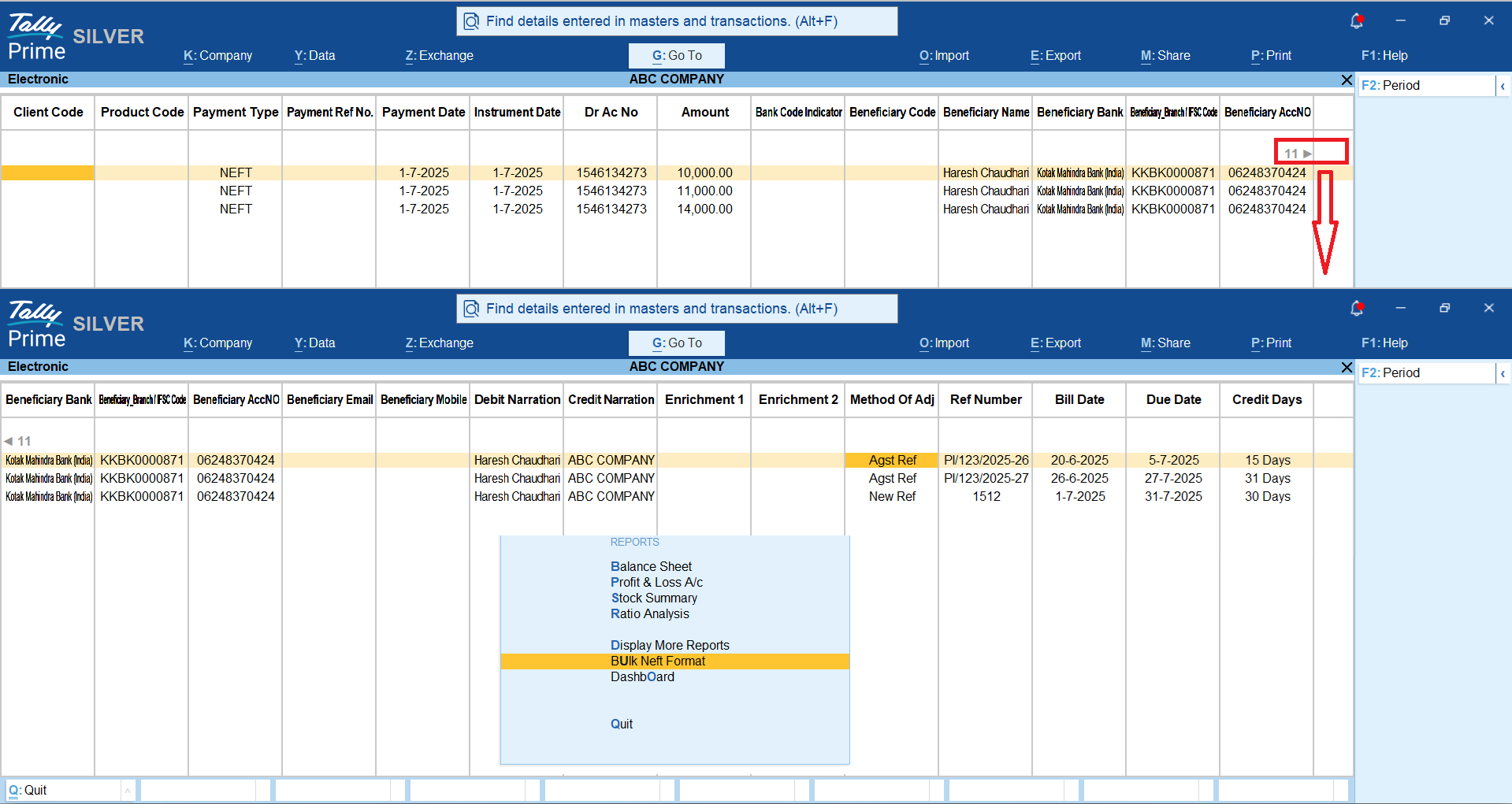
Task: Open P: Print menu in top window
Action: click(1271, 56)
